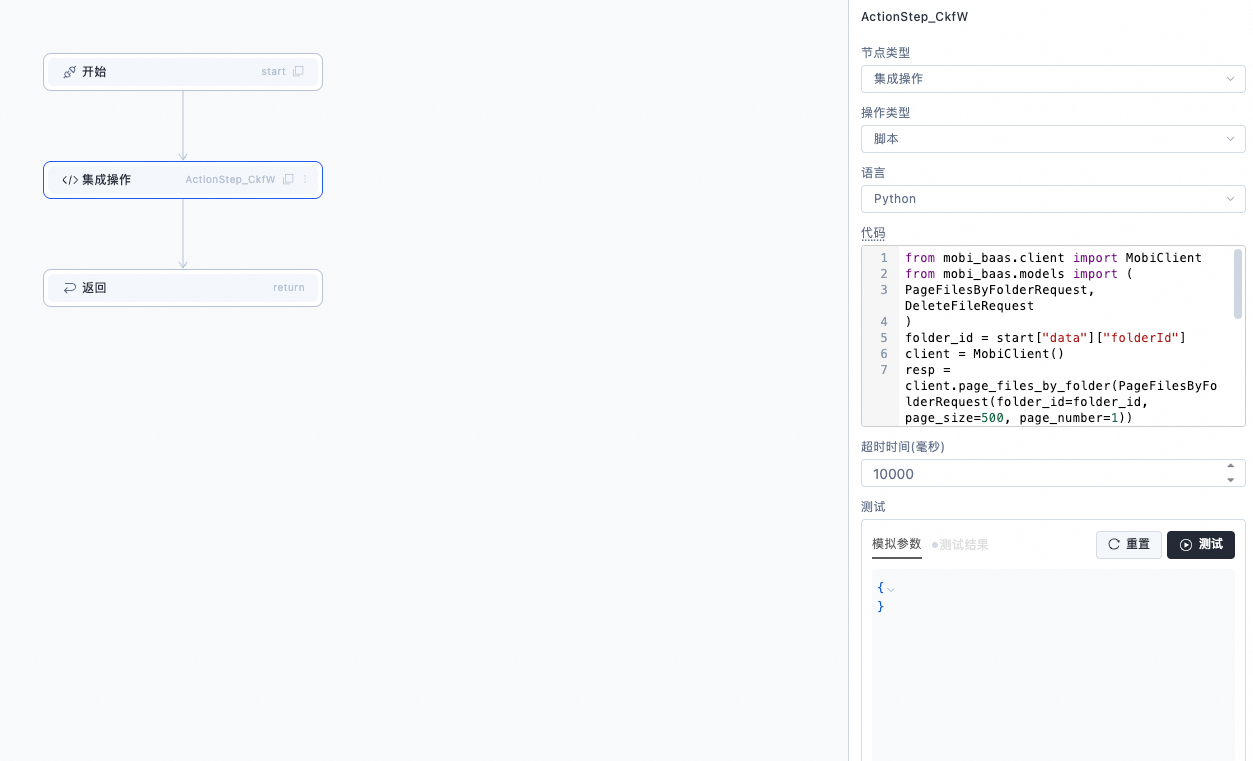Viewport: 1253px width, 761px height.
Task: Select the 开始 start node
Action: (183, 72)
